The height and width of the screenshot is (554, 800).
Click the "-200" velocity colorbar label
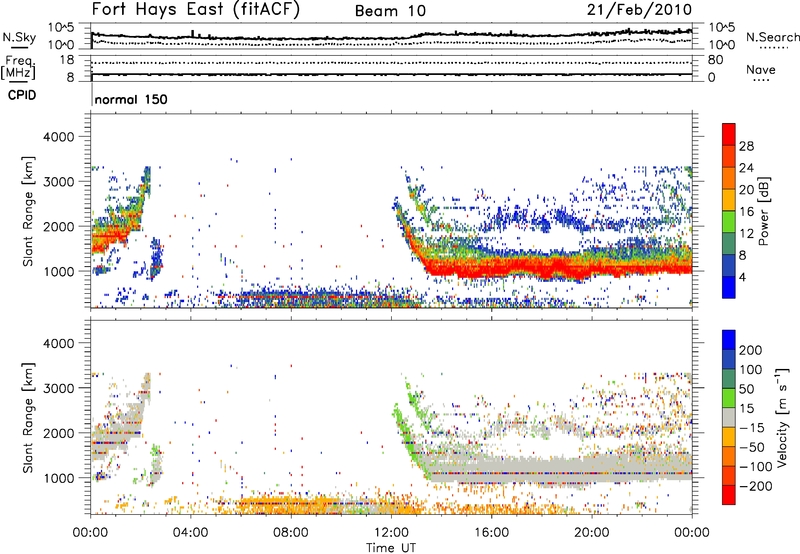coord(756,486)
